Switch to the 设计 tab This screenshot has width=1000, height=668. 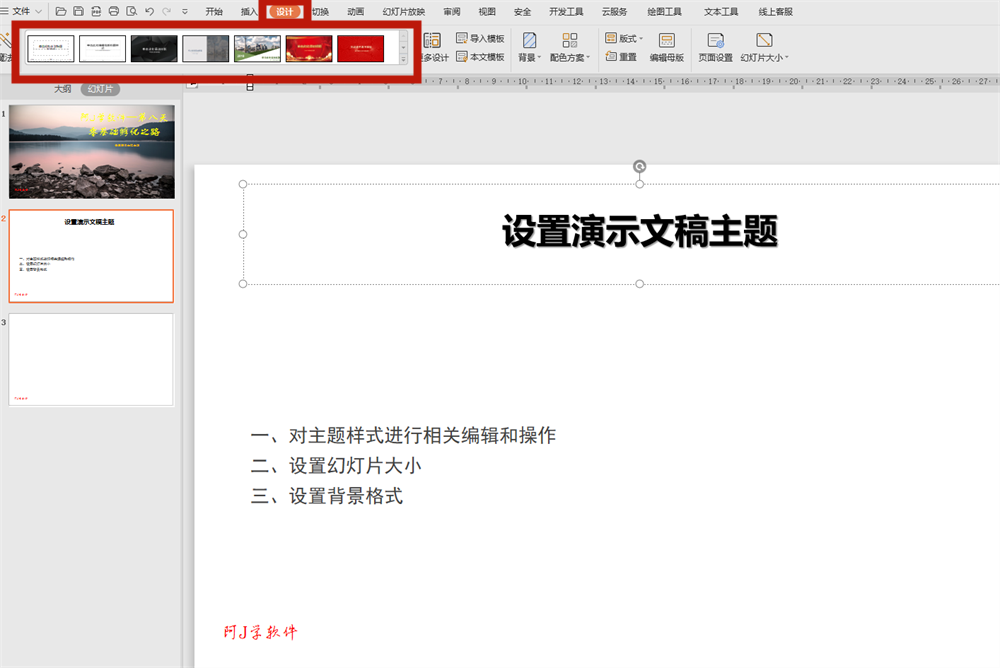point(284,11)
